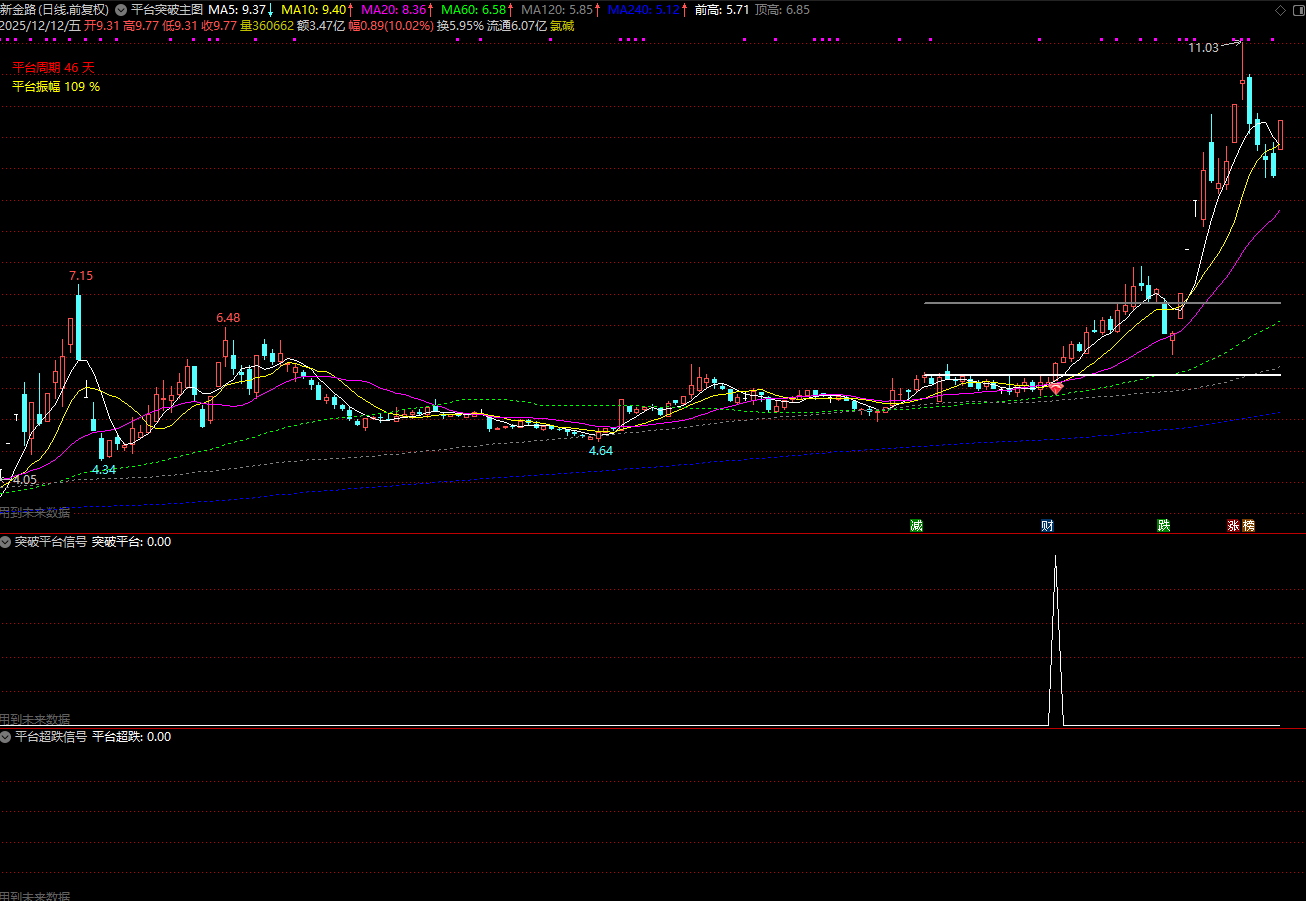Click the green 减 event marker
This screenshot has height=901, width=1306.
click(916, 525)
